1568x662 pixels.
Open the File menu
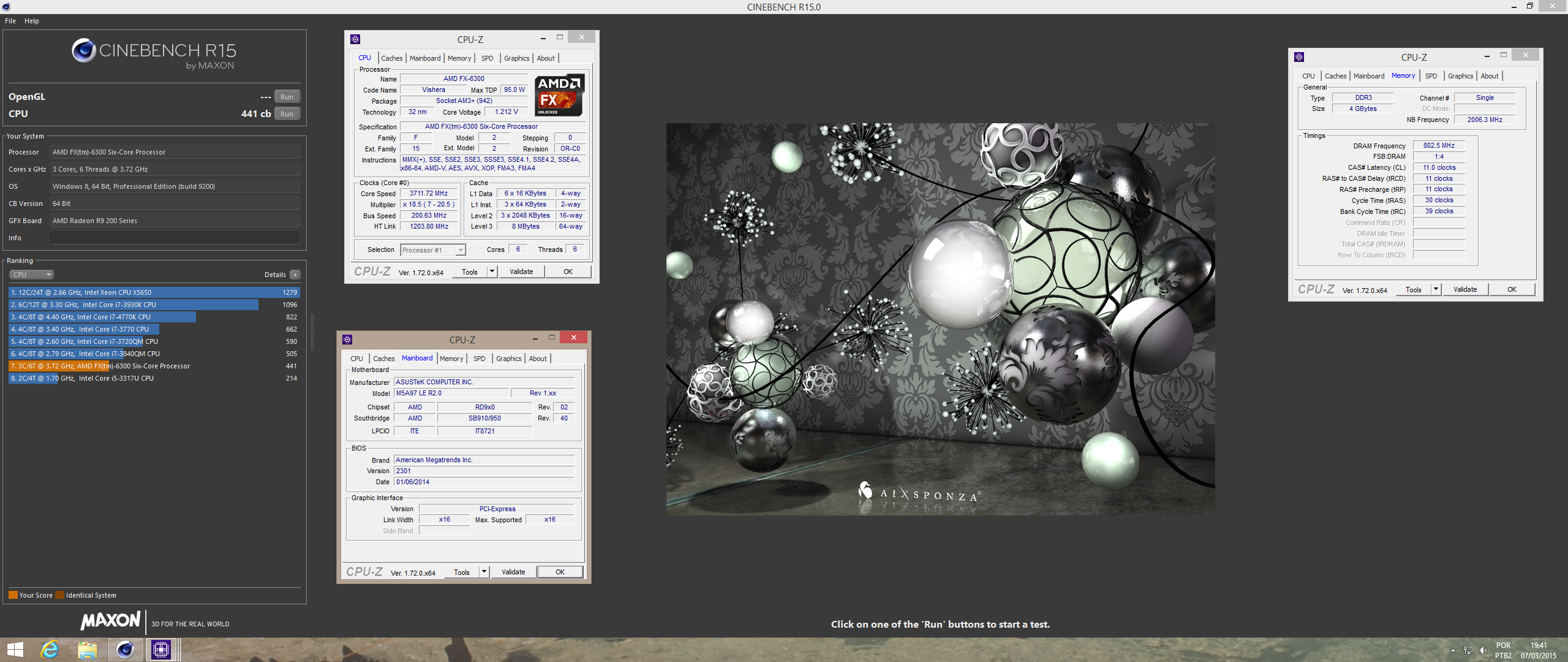(x=10, y=21)
